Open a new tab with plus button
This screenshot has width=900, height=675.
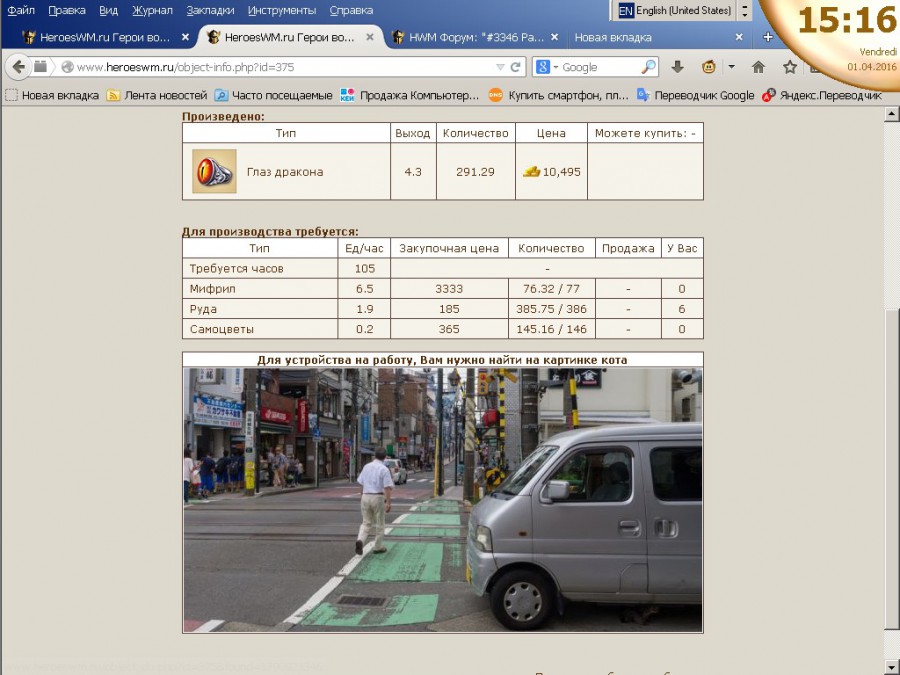click(768, 37)
